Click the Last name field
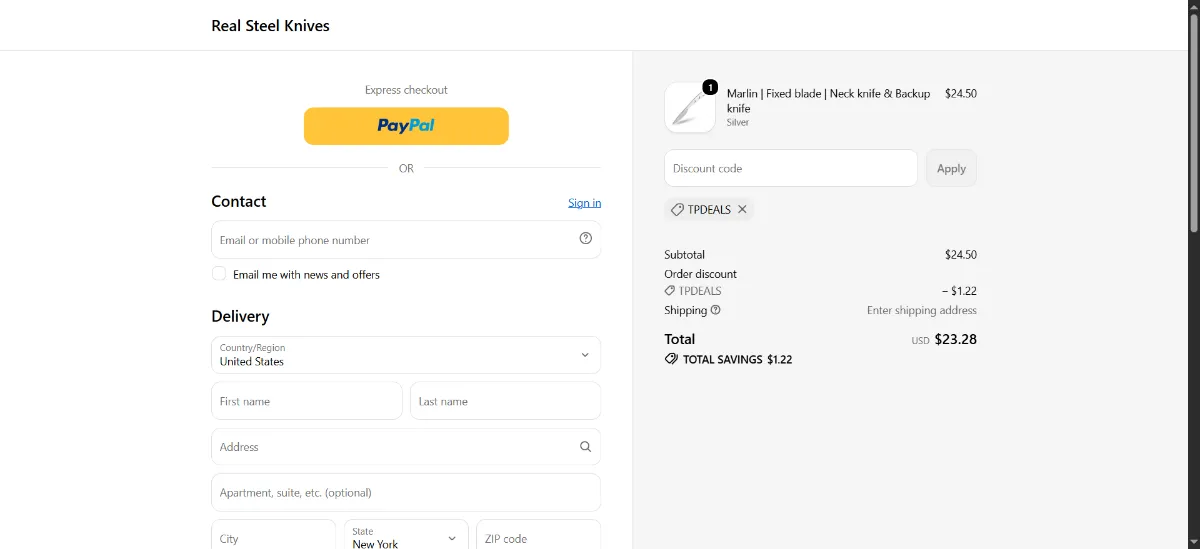 (505, 401)
